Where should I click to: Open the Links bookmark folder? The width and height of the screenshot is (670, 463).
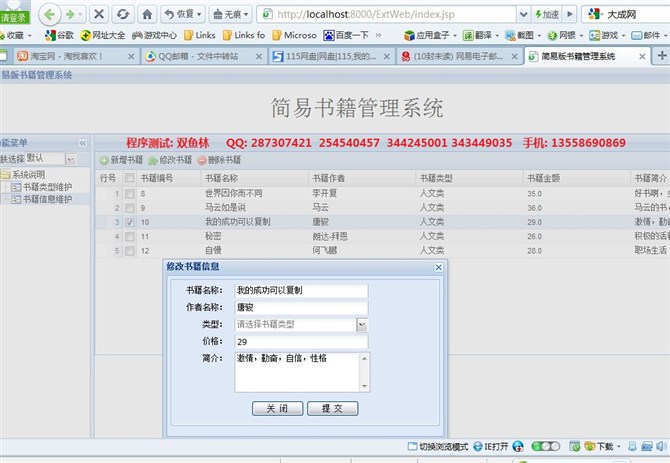200,35
